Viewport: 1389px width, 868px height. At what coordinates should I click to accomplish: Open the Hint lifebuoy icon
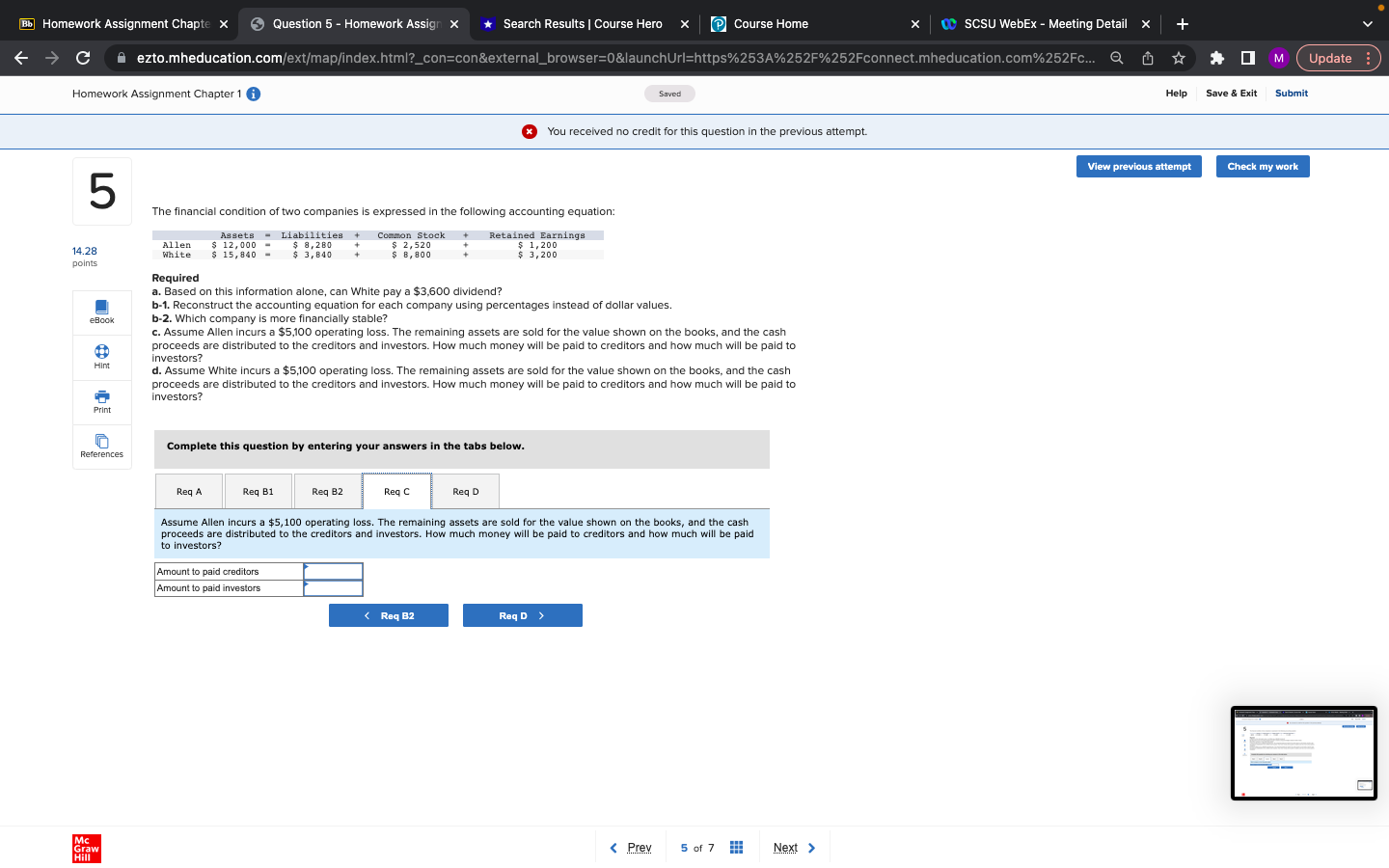click(102, 358)
